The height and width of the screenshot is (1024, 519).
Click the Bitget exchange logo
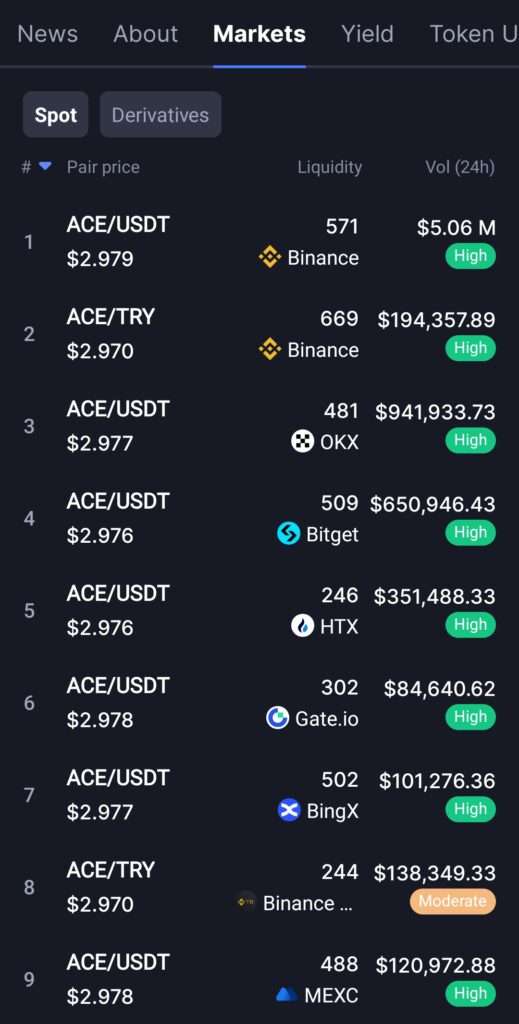coord(289,534)
